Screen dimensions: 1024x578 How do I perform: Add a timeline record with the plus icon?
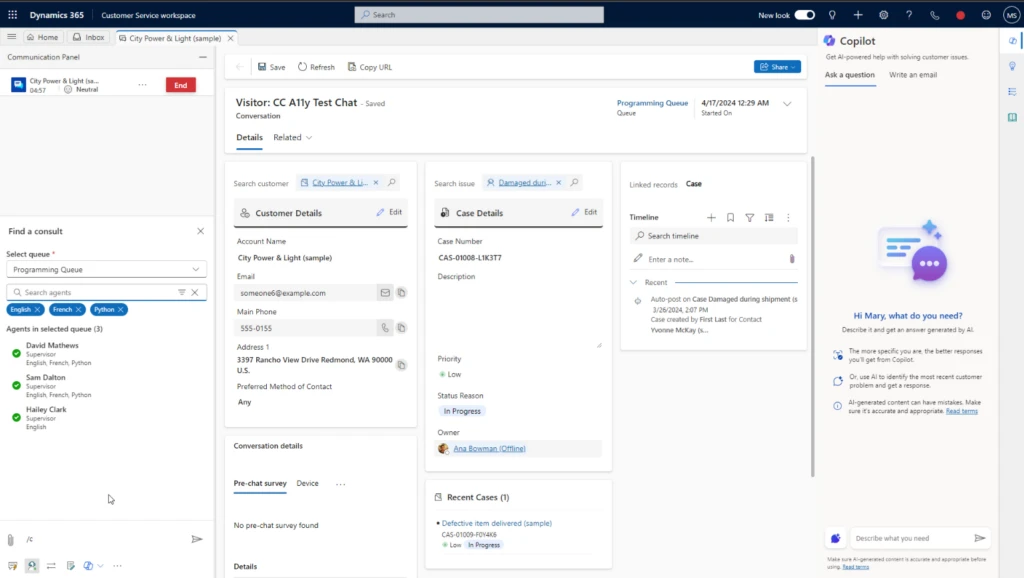point(711,217)
